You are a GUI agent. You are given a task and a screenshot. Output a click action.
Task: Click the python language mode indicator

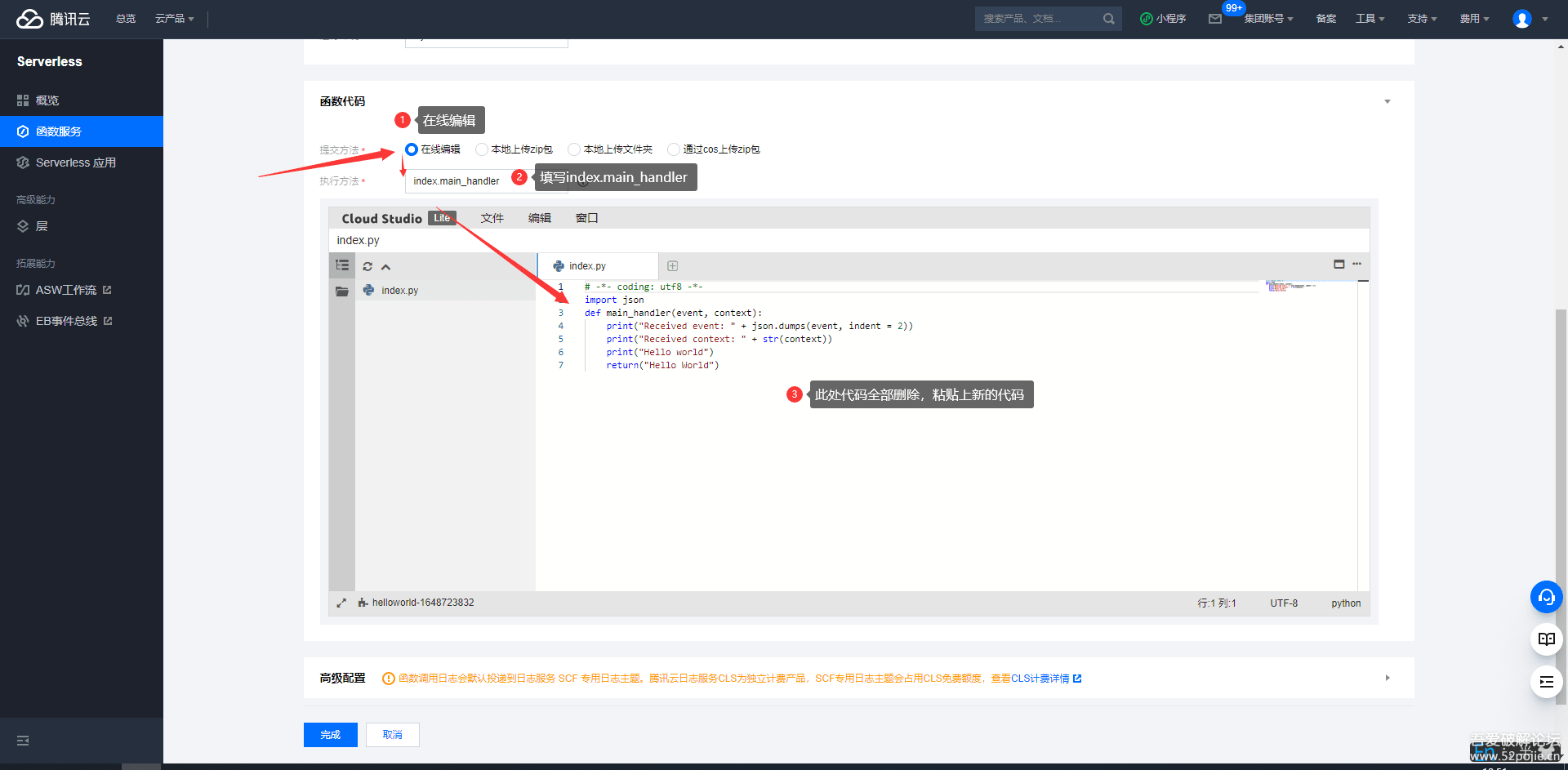(1346, 603)
